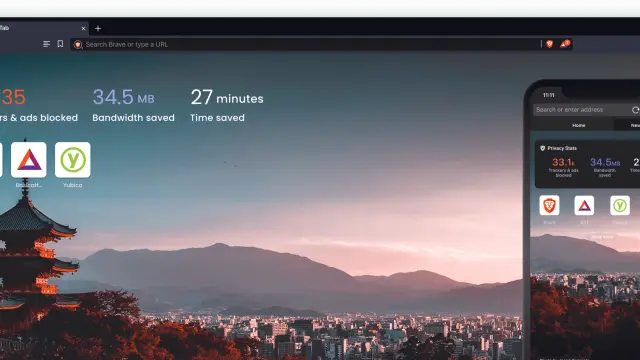Click the bookmark icon in toolbar
The width and height of the screenshot is (640, 360).
click(60, 44)
